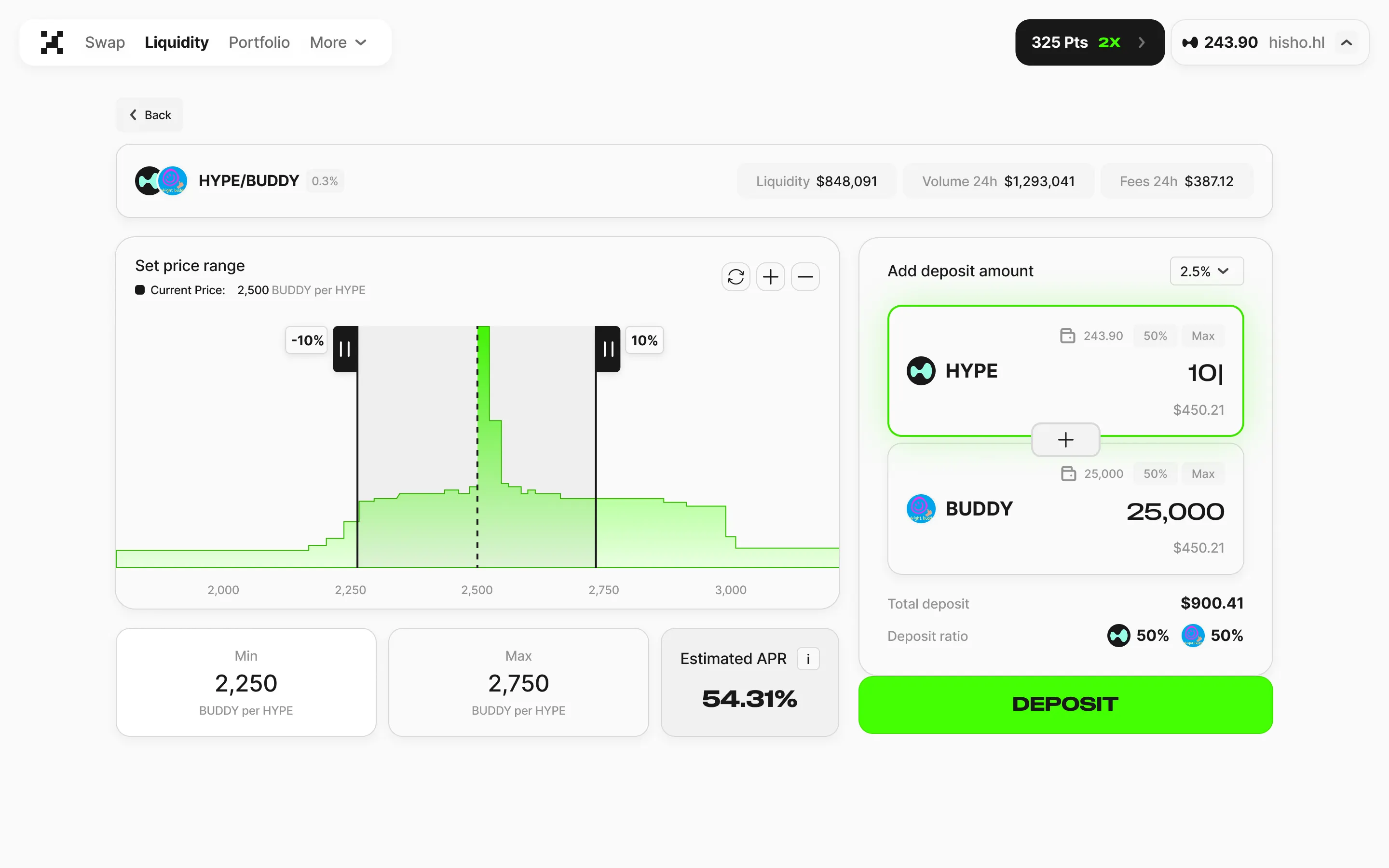Zoom in the chart with the plus icon
The height and width of the screenshot is (868, 1389).
pos(770,277)
